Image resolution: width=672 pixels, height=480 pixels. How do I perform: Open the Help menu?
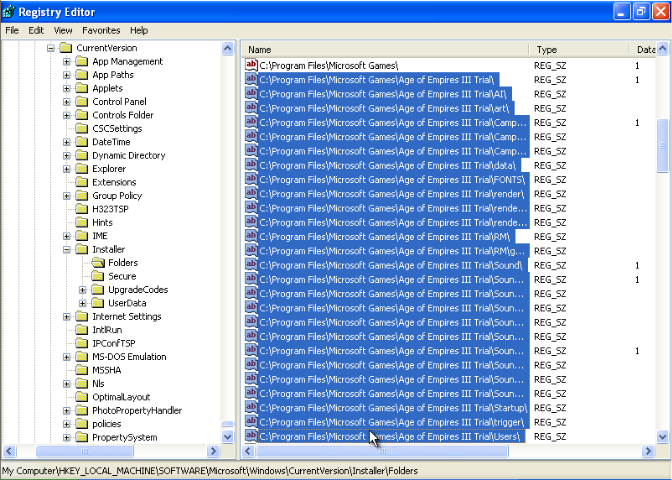pos(139,30)
